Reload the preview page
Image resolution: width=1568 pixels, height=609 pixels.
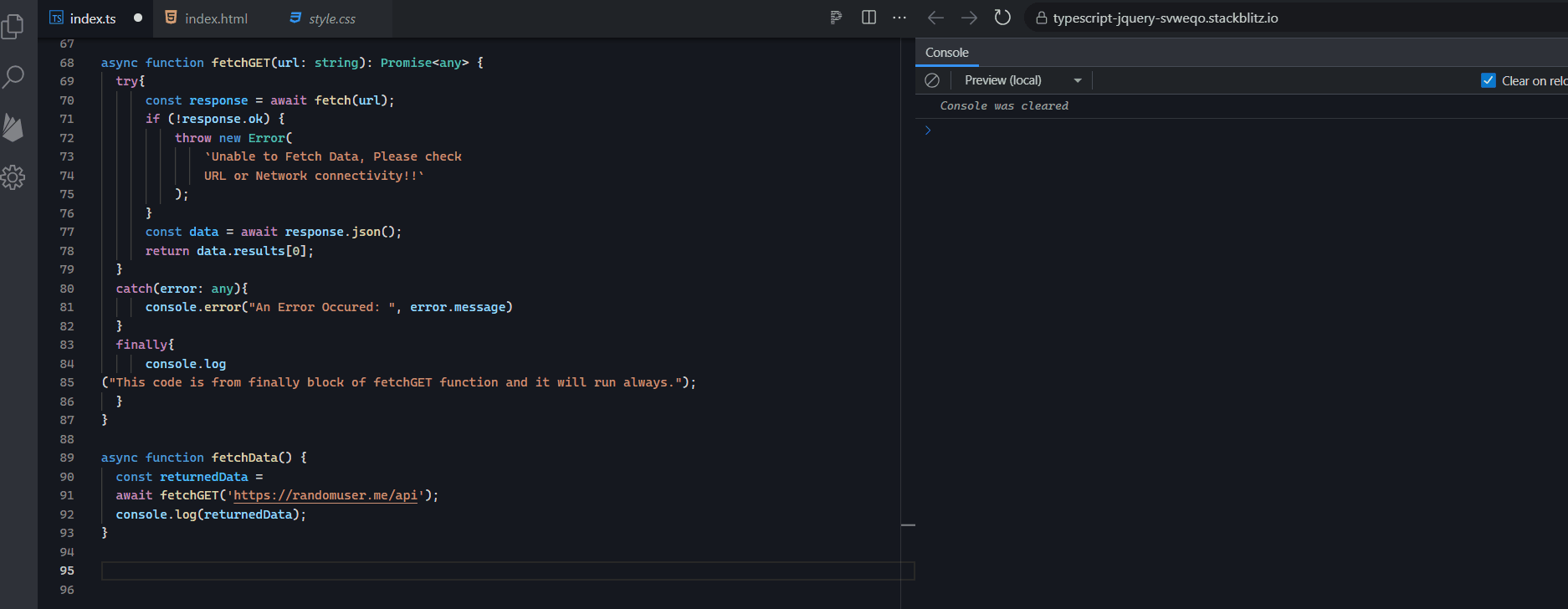(1002, 18)
